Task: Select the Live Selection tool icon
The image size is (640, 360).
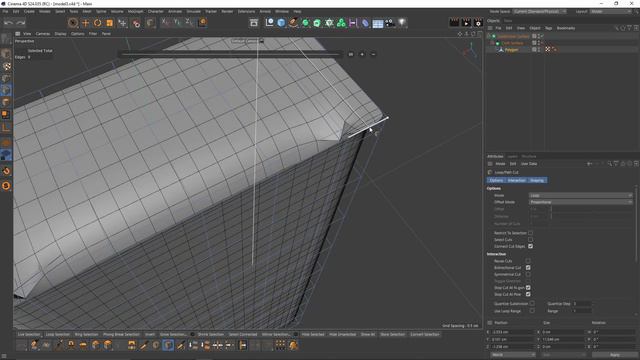Action: [73, 23]
